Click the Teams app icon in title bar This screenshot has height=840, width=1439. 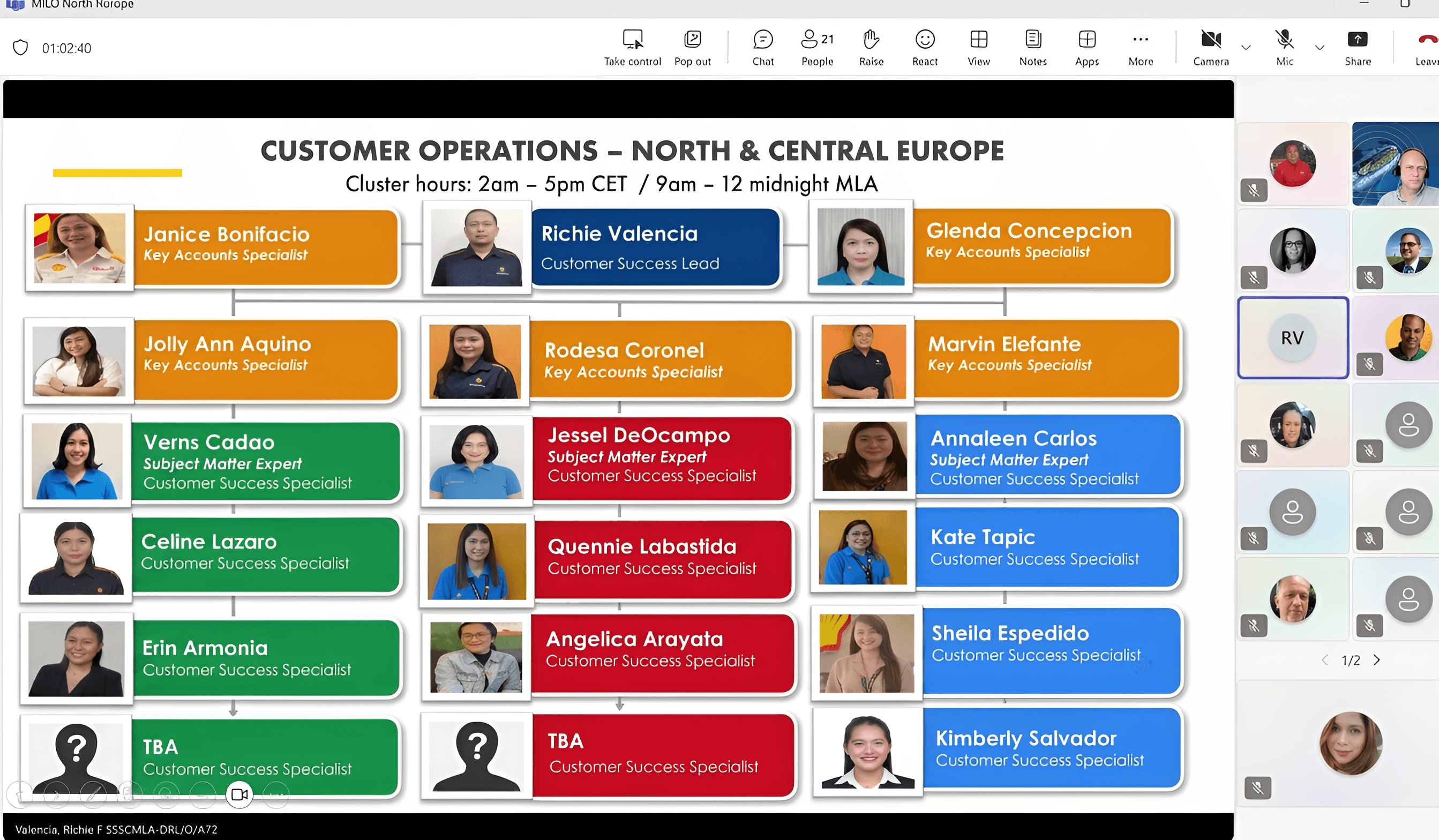click(x=15, y=5)
